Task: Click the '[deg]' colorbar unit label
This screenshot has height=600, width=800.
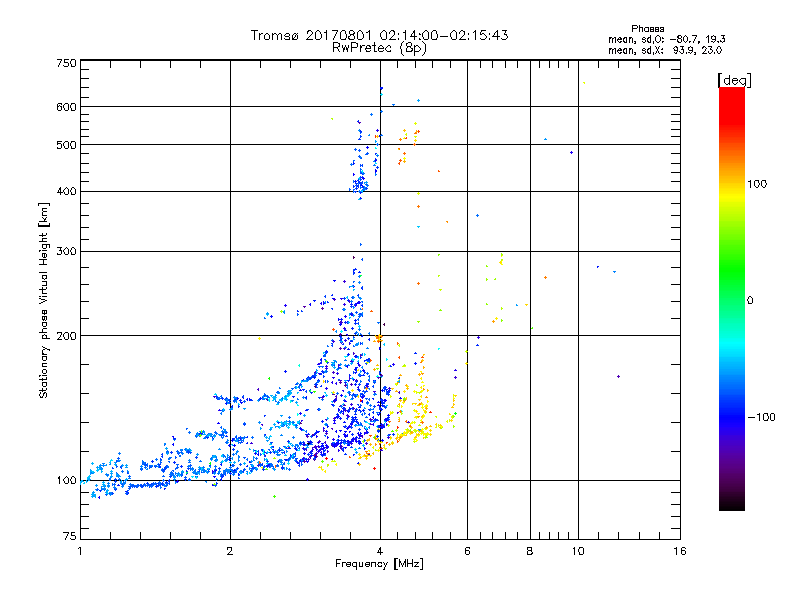Action: point(734,81)
